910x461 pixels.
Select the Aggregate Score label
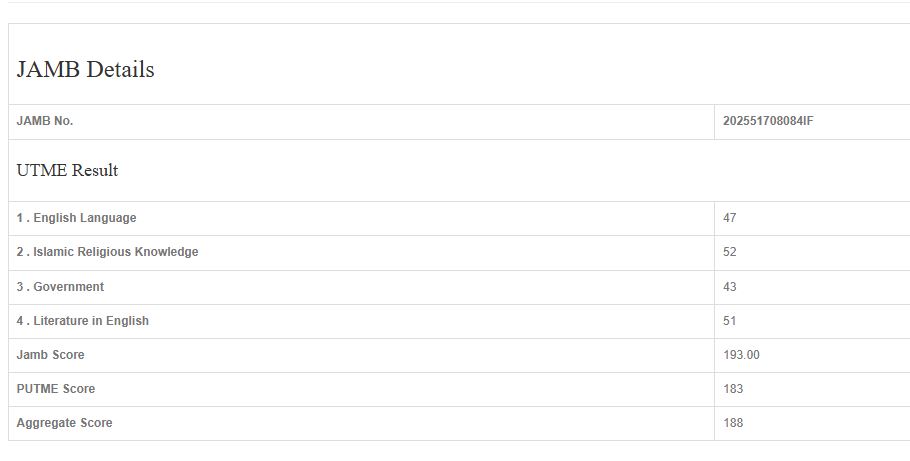64,423
